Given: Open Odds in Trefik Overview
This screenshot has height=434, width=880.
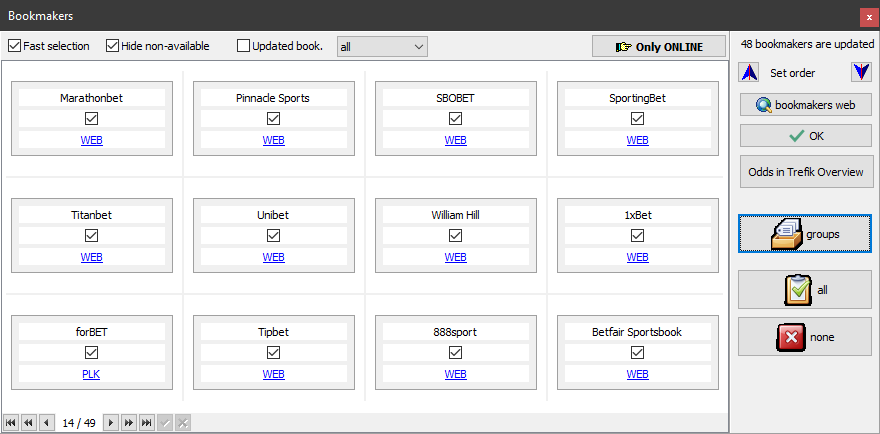Looking at the screenshot, I should click(x=806, y=171).
